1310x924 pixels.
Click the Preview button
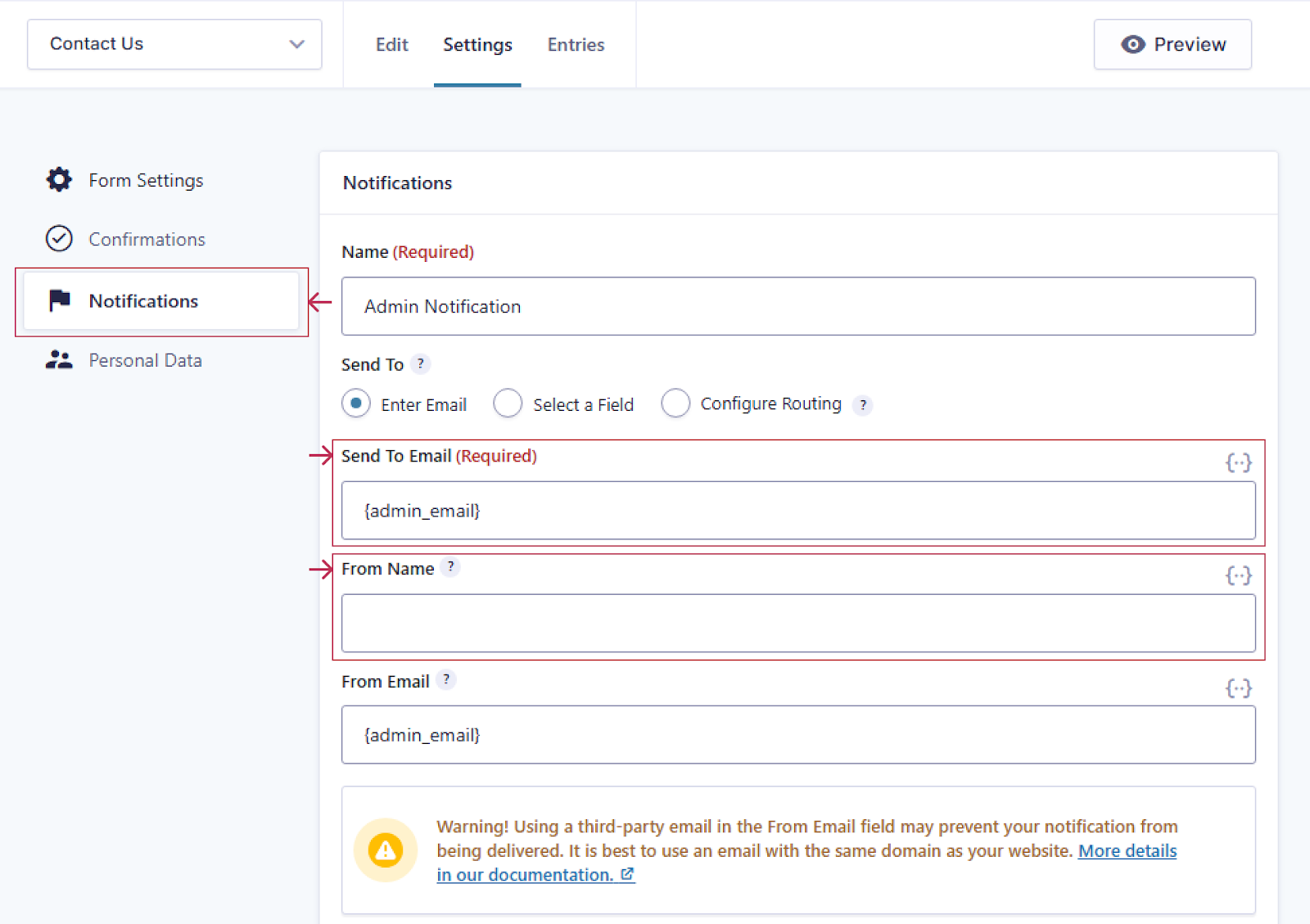pyautogui.click(x=1172, y=44)
